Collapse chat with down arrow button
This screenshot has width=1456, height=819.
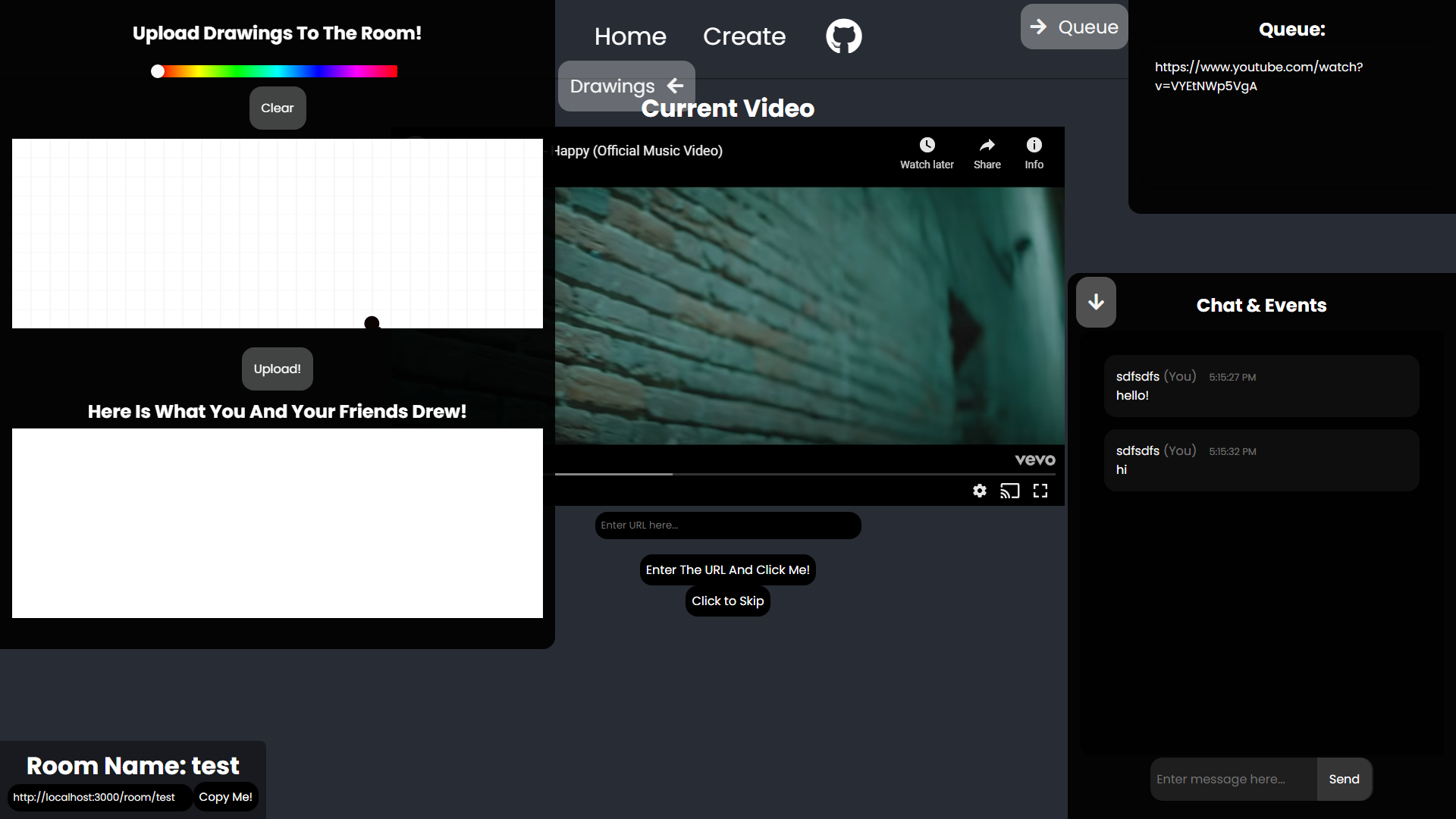point(1096,303)
